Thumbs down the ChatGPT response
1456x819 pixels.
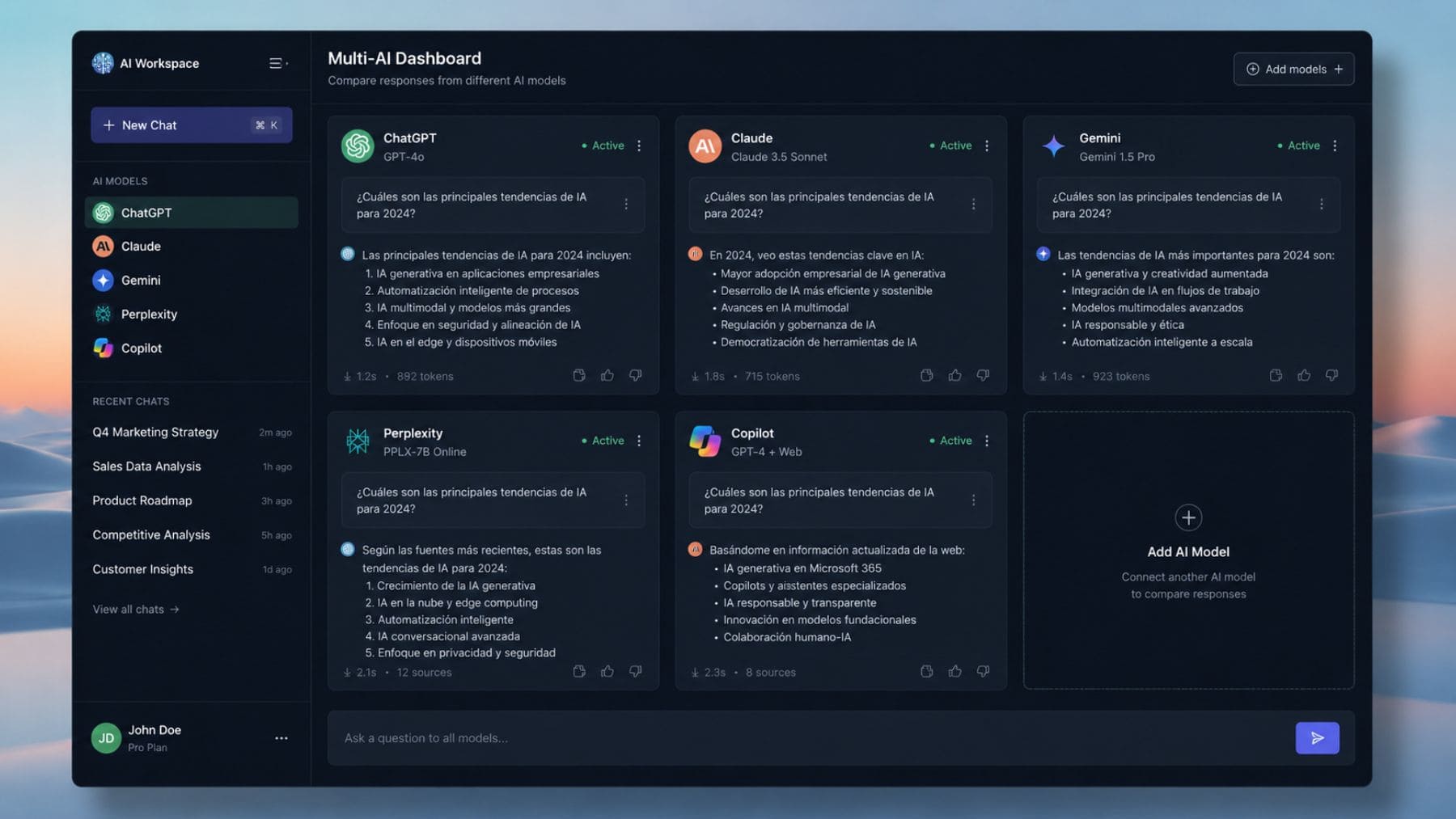pos(636,375)
